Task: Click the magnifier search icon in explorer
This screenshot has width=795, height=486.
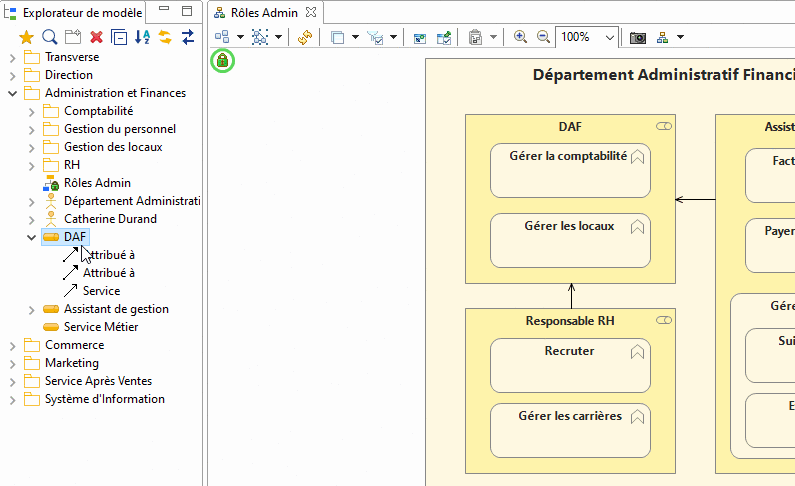Action: click(x=49, y=37)
